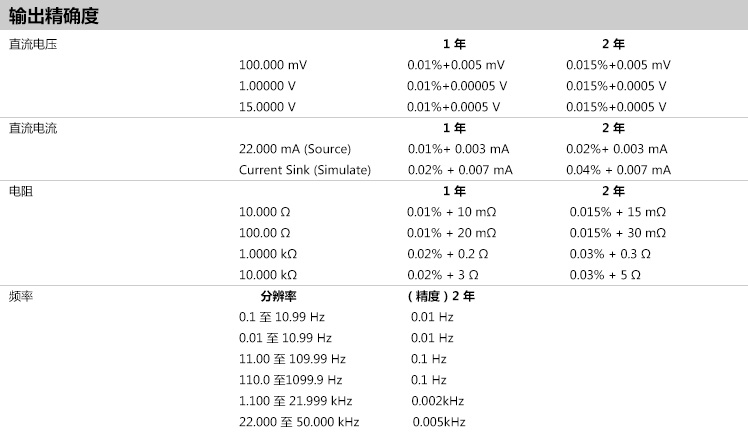Click the 0.02% + 0.007 mA value
The width and height of the screenshot is (748, 447).
coord(460,170)
